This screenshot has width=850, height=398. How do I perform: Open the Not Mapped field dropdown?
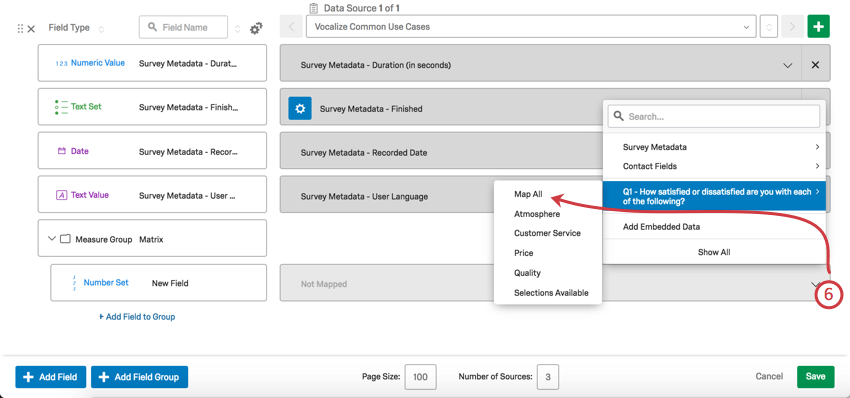(x=548, y=283)
